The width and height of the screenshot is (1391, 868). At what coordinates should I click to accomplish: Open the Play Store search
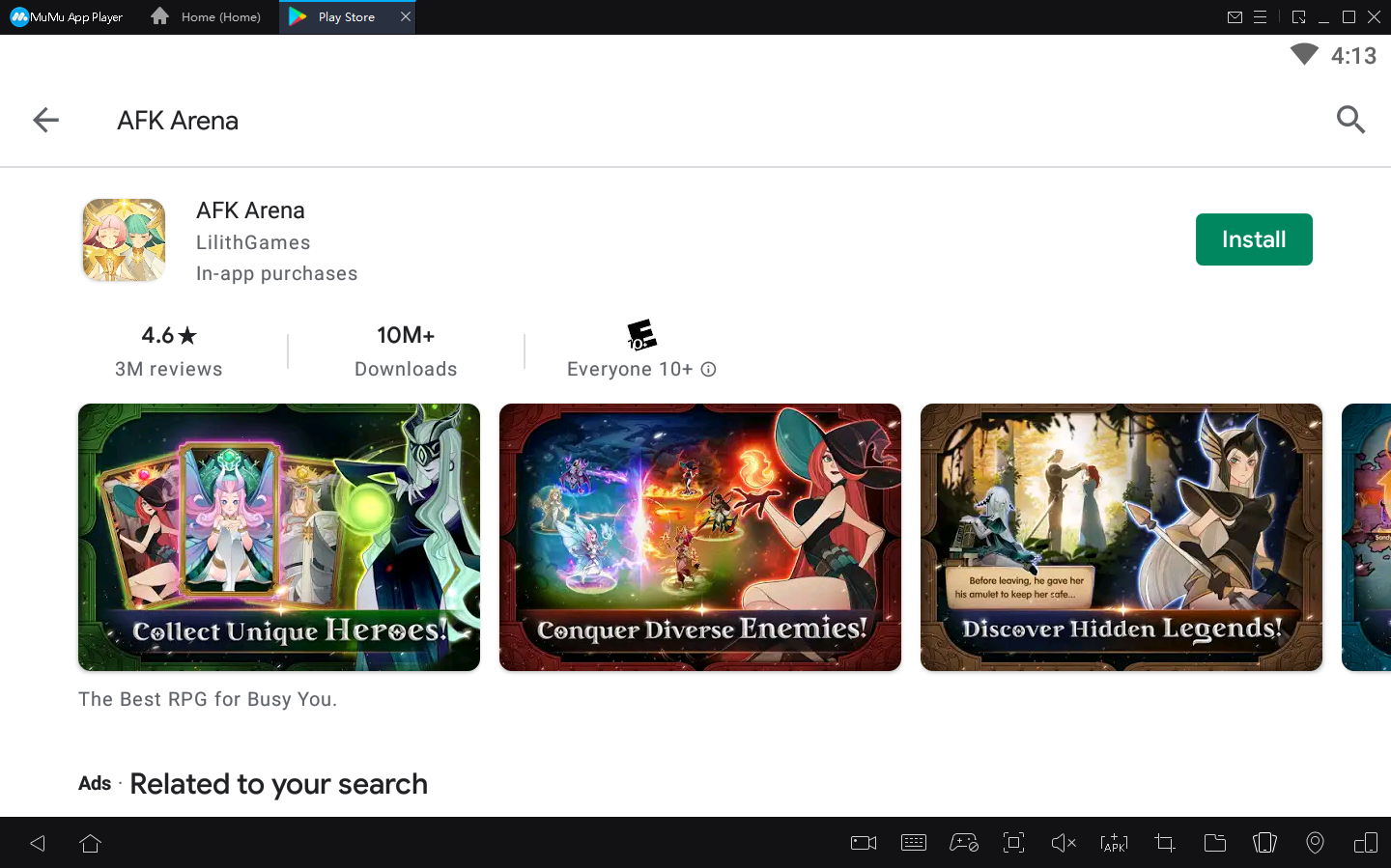click(1350, 120)
